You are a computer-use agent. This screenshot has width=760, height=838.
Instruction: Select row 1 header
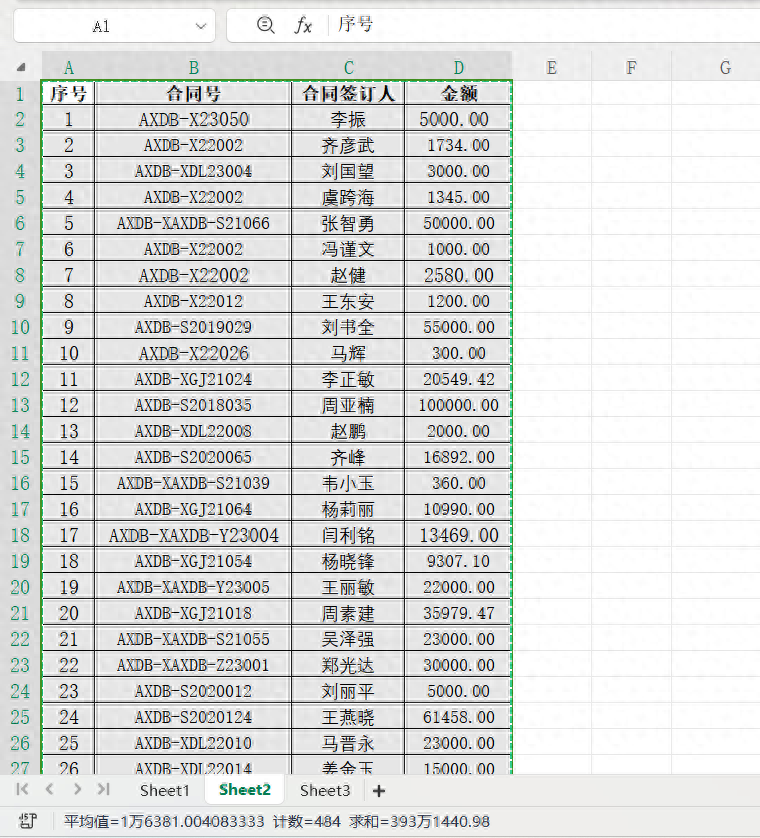pyautogui.click(x=20, y=94)
